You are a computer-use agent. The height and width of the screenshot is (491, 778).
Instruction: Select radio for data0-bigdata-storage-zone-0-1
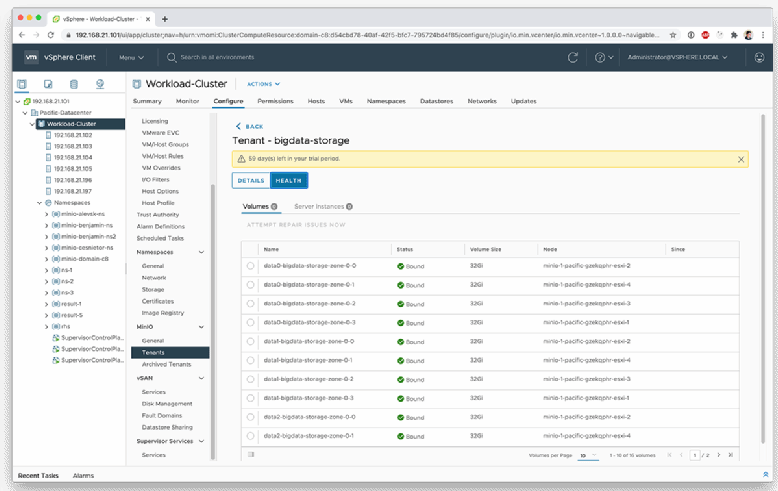tap(250, 285)
